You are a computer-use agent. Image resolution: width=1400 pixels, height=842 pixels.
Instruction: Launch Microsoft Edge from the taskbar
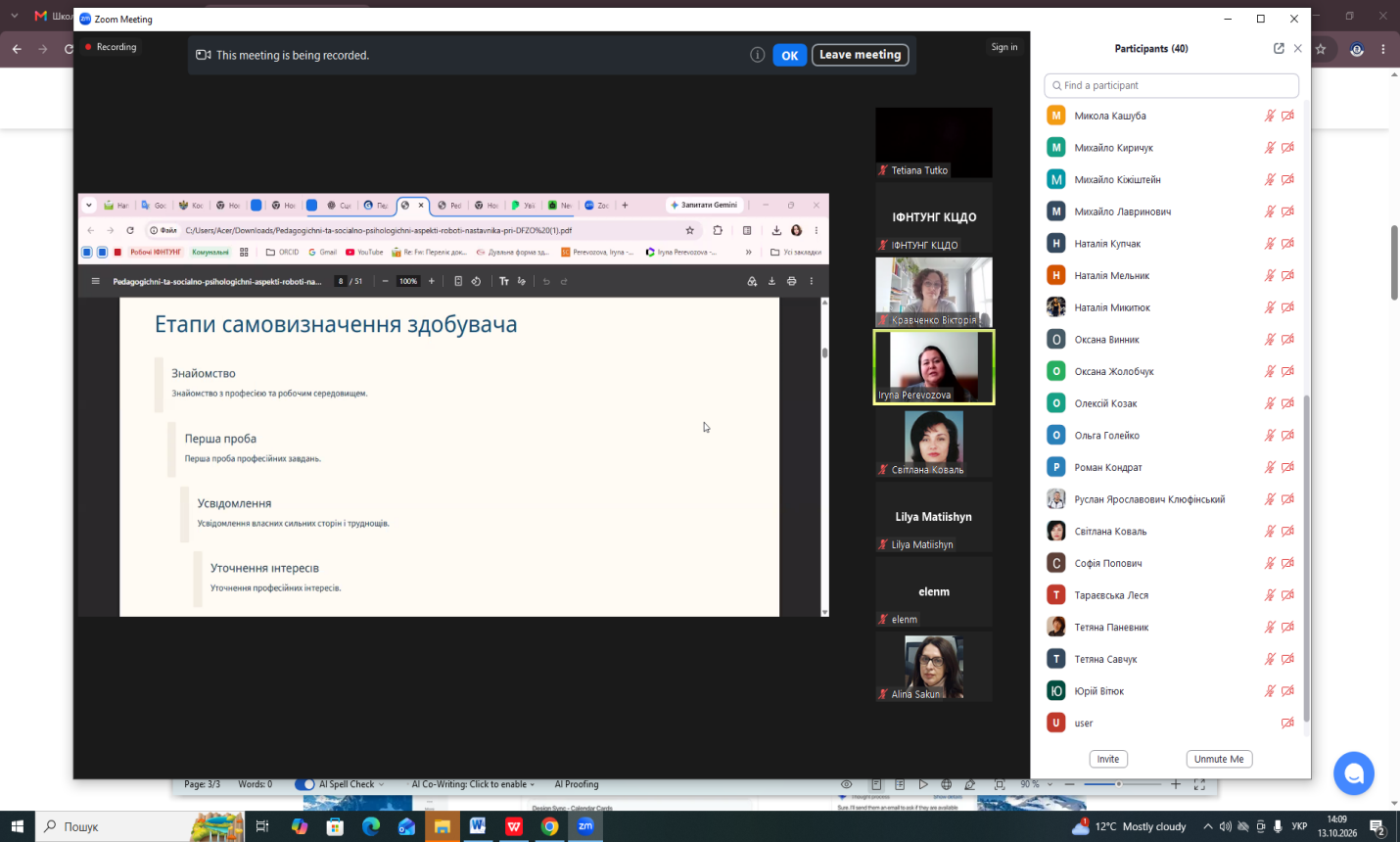tap(371, 826)
